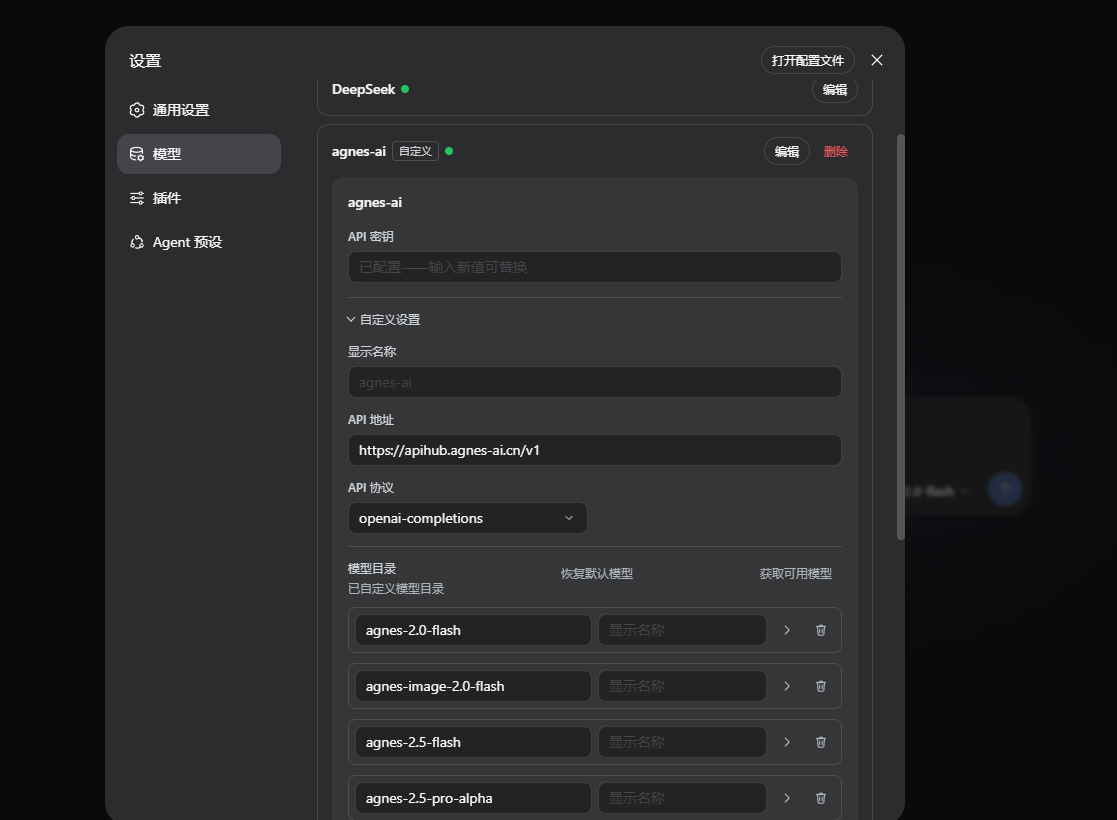Click the 已自定义模型目录 subtitle text
Viewport: 1117px width, 820px height.
point(396,588)
